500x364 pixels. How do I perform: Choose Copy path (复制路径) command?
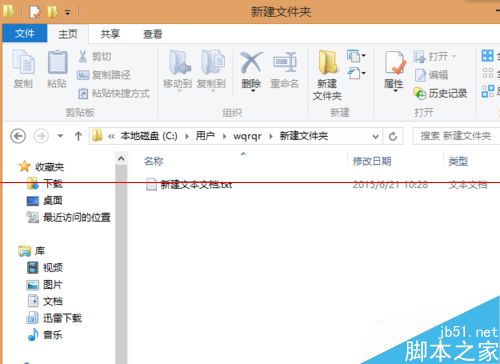pyautogui.click(x=104, y=75)
